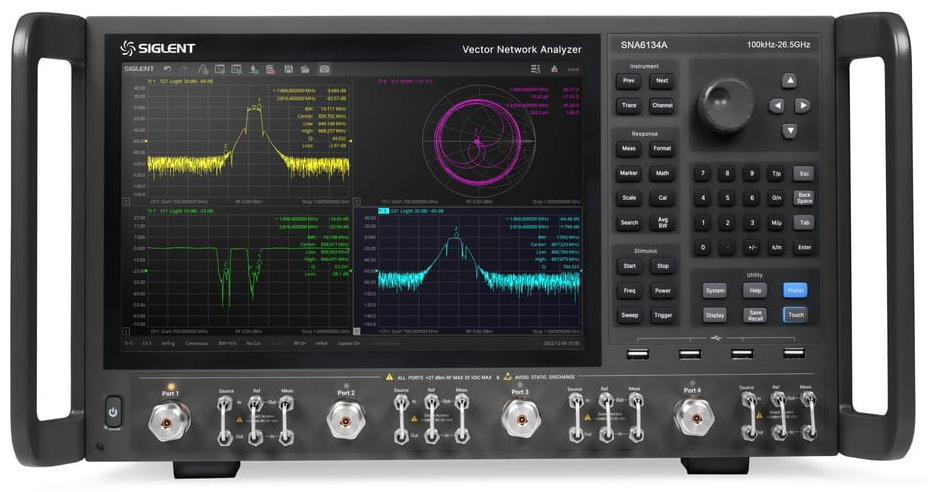
Task: Push the Power key in the Stimulus group
Action: tap(662, 291)
